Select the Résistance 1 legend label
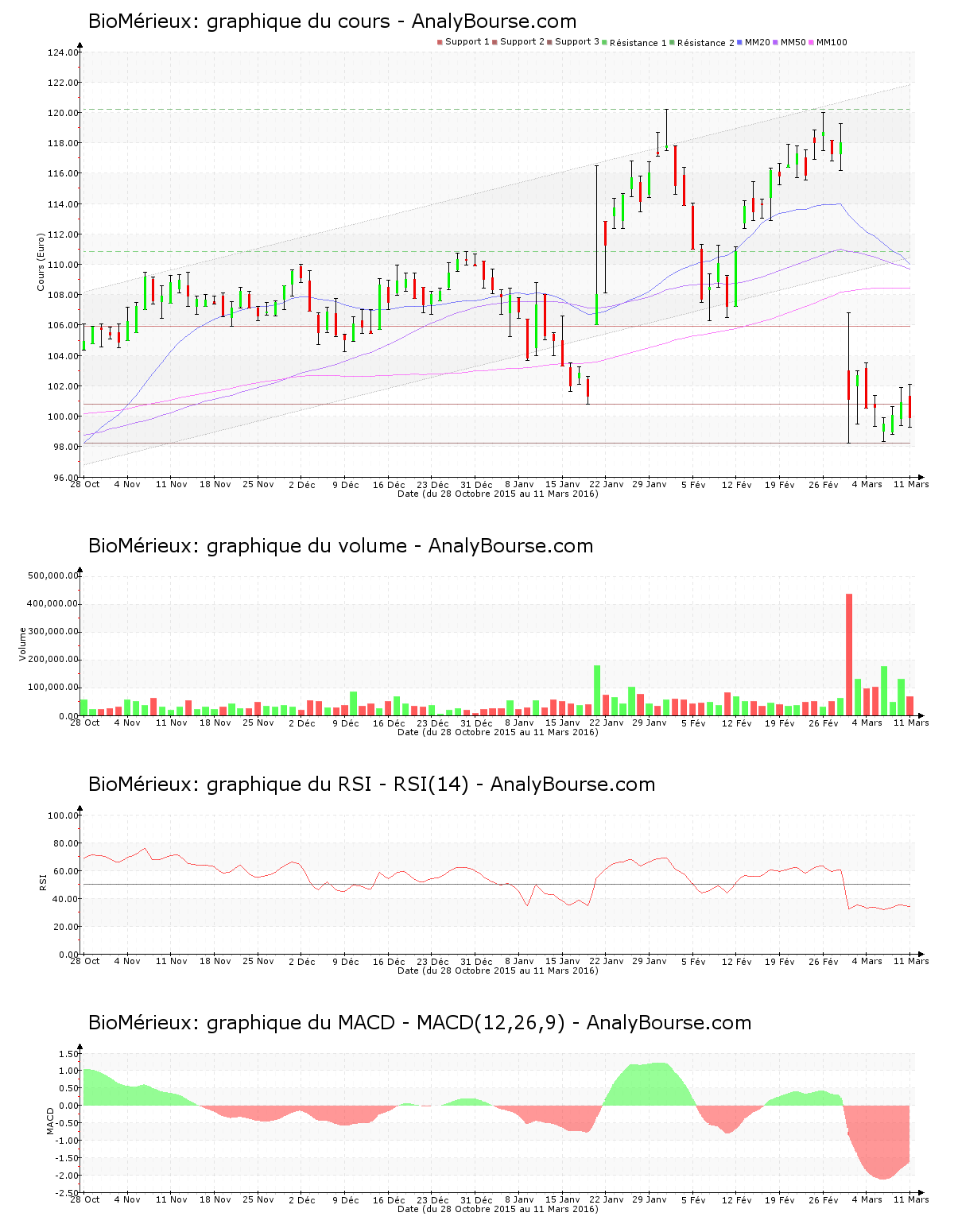The height and width of the screenshot is (1232, 954). click(638, 43)
